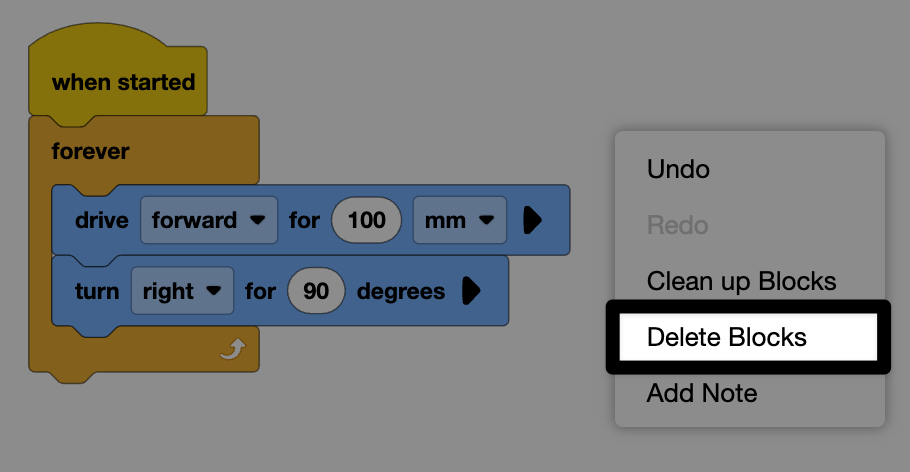910x472 pixels.
Task: Select "Clean up Blocks" menu option
Action: click(x=741, y=281)
